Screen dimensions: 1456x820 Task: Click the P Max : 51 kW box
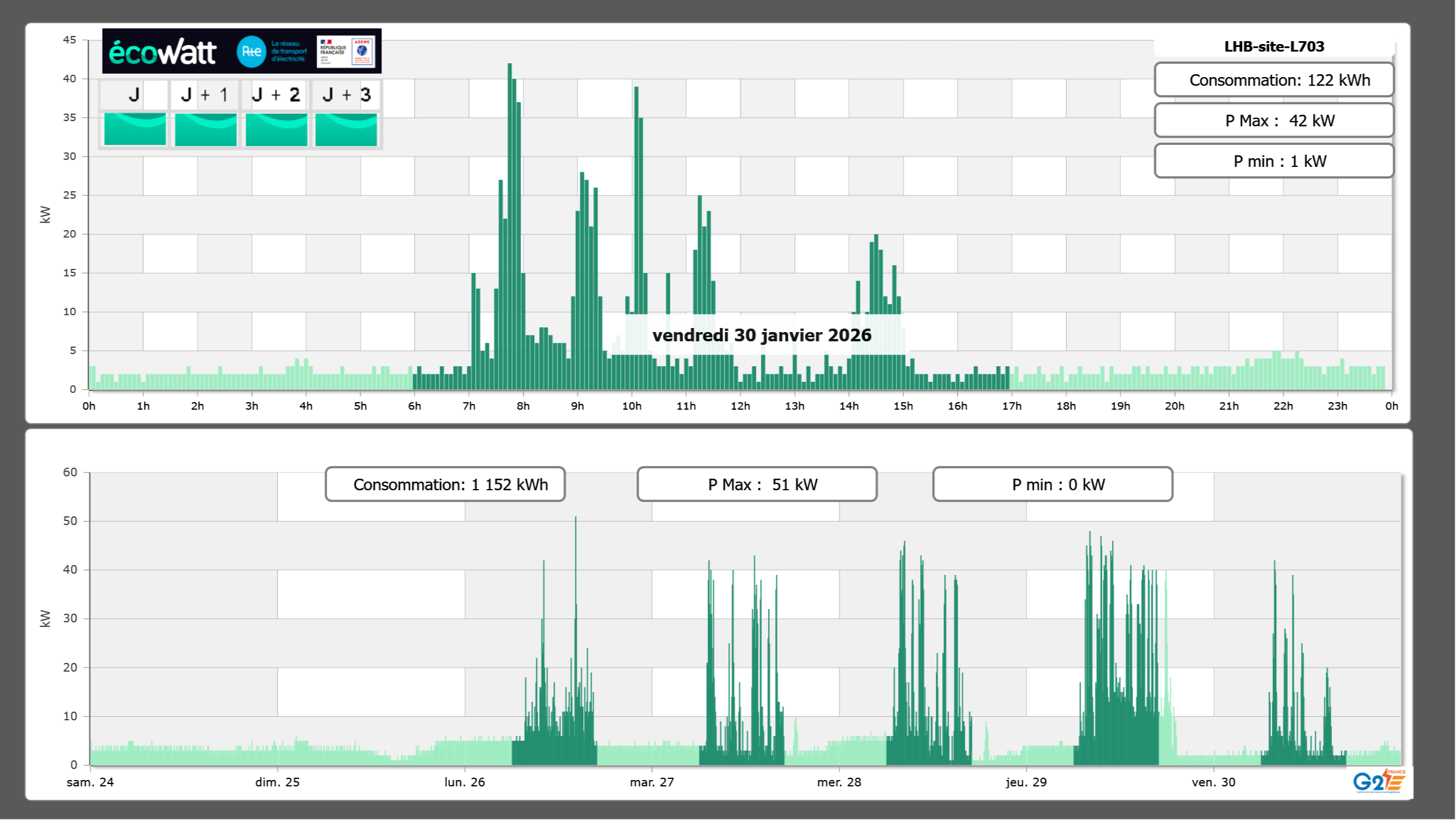coord(757,484)
